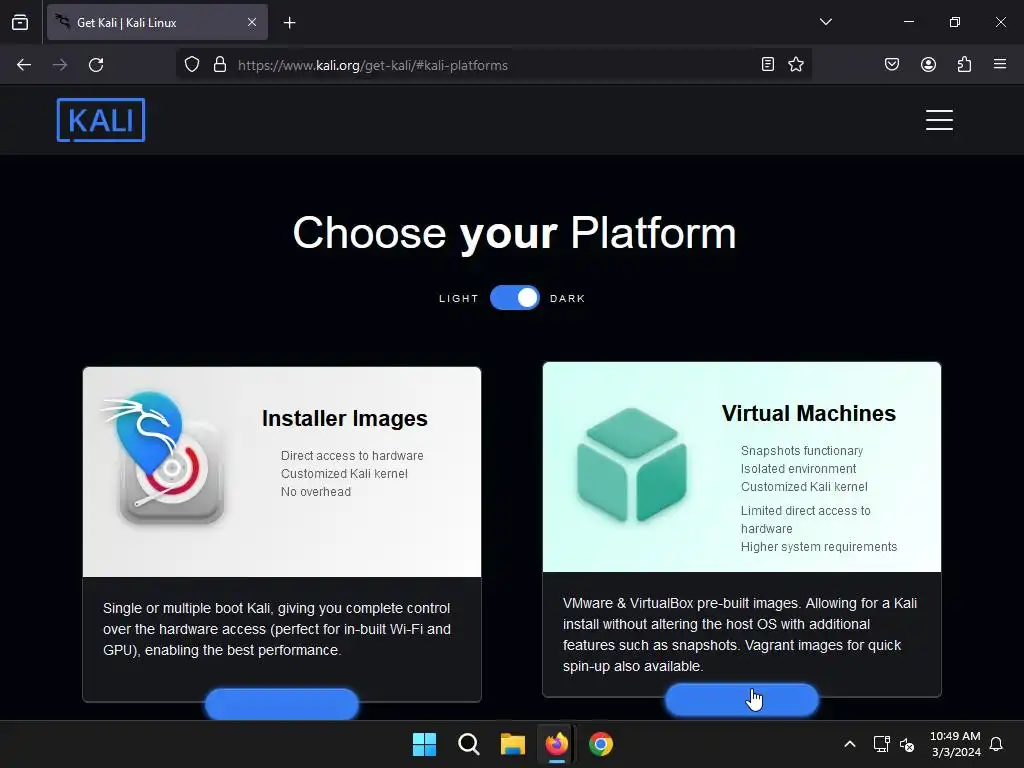The image size is (1024, 768).
Task: Open the Virtual Machines card image
Action: pos(742,467)
